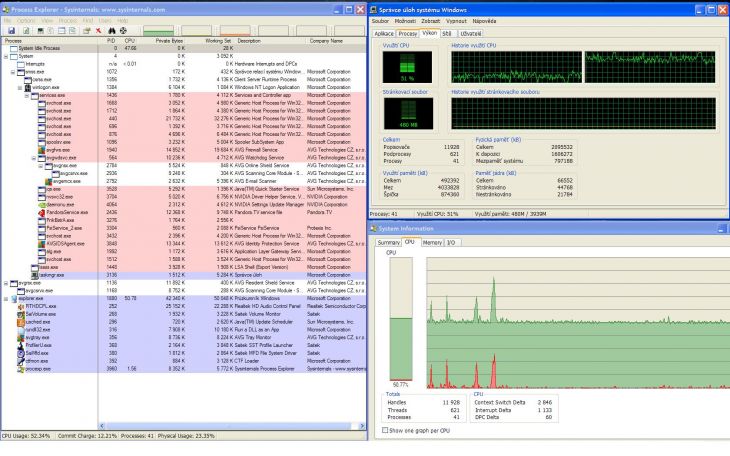
Task: Click the SaiMfd.exe round icon
Action: (21, 353)
